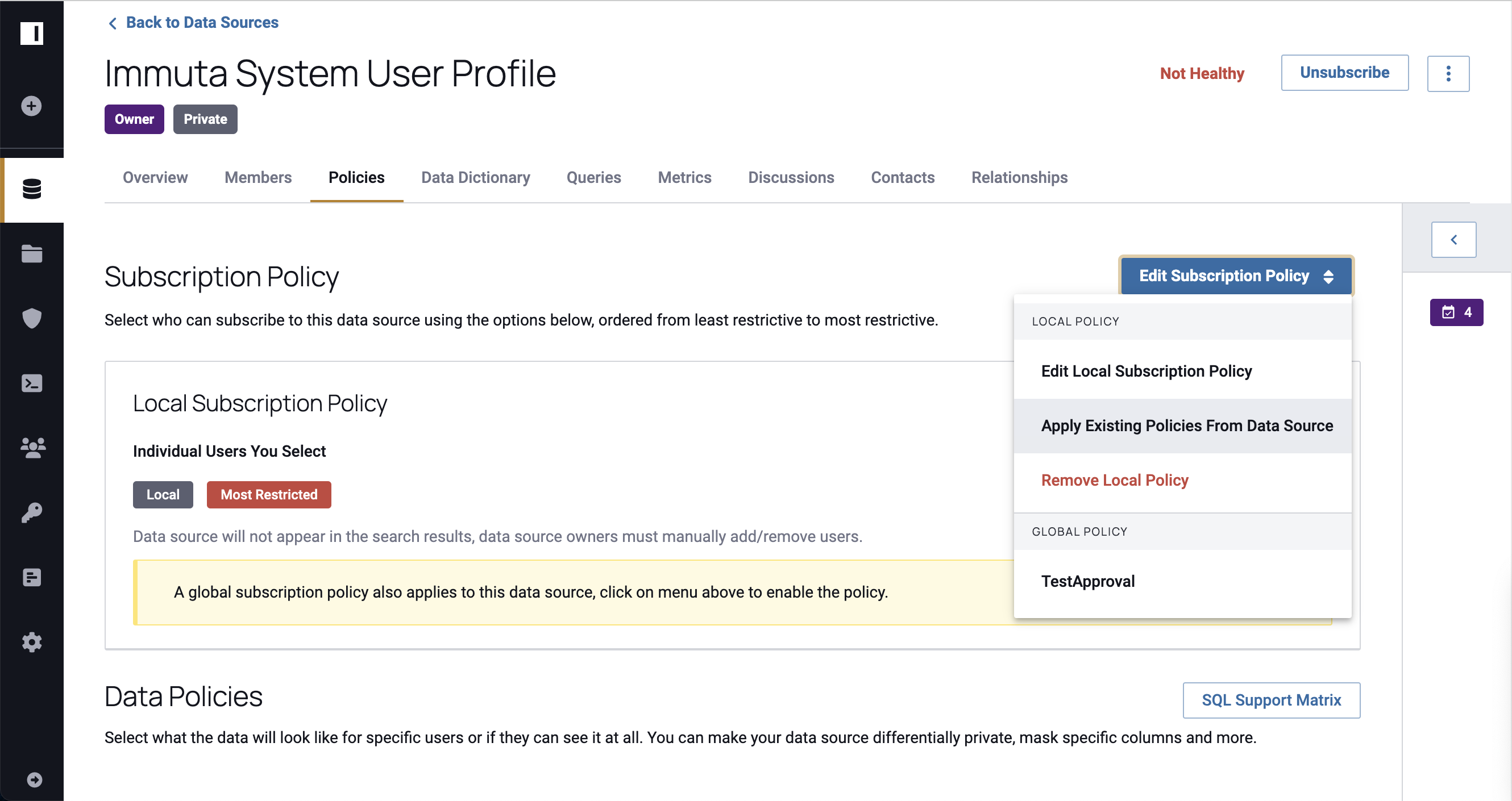1512x801 pixels.
Task: Click the Data Policies heading
Action: click(x=183, y=697)
